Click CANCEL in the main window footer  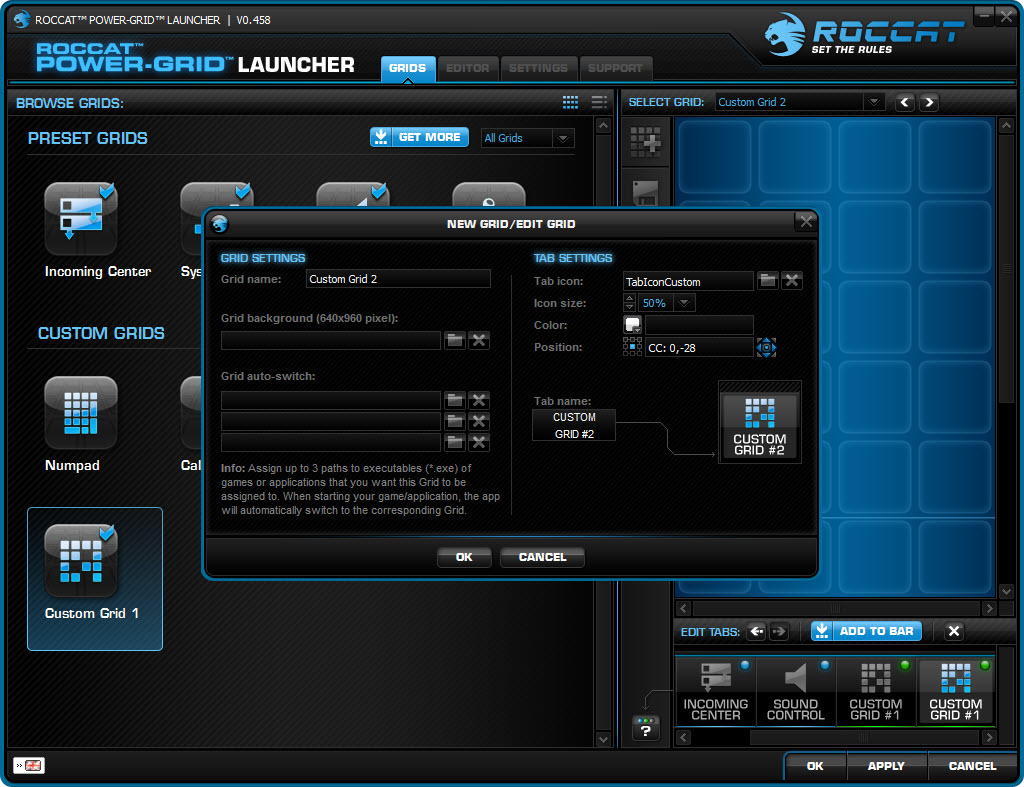972,766
